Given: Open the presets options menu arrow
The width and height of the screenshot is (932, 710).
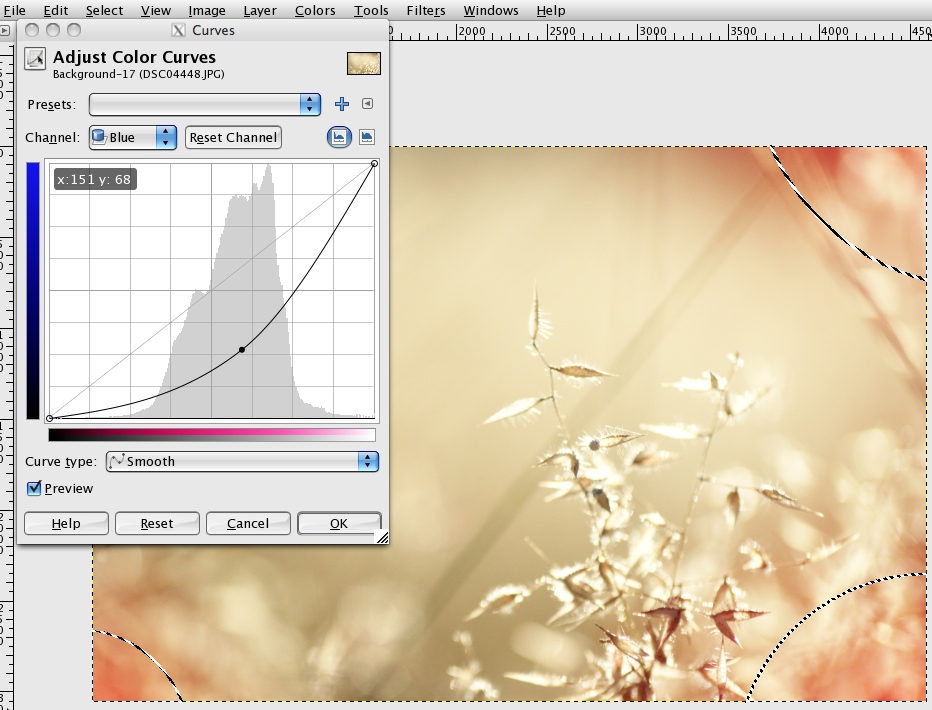Looking at the screenshot, I should tap(367, 103).
